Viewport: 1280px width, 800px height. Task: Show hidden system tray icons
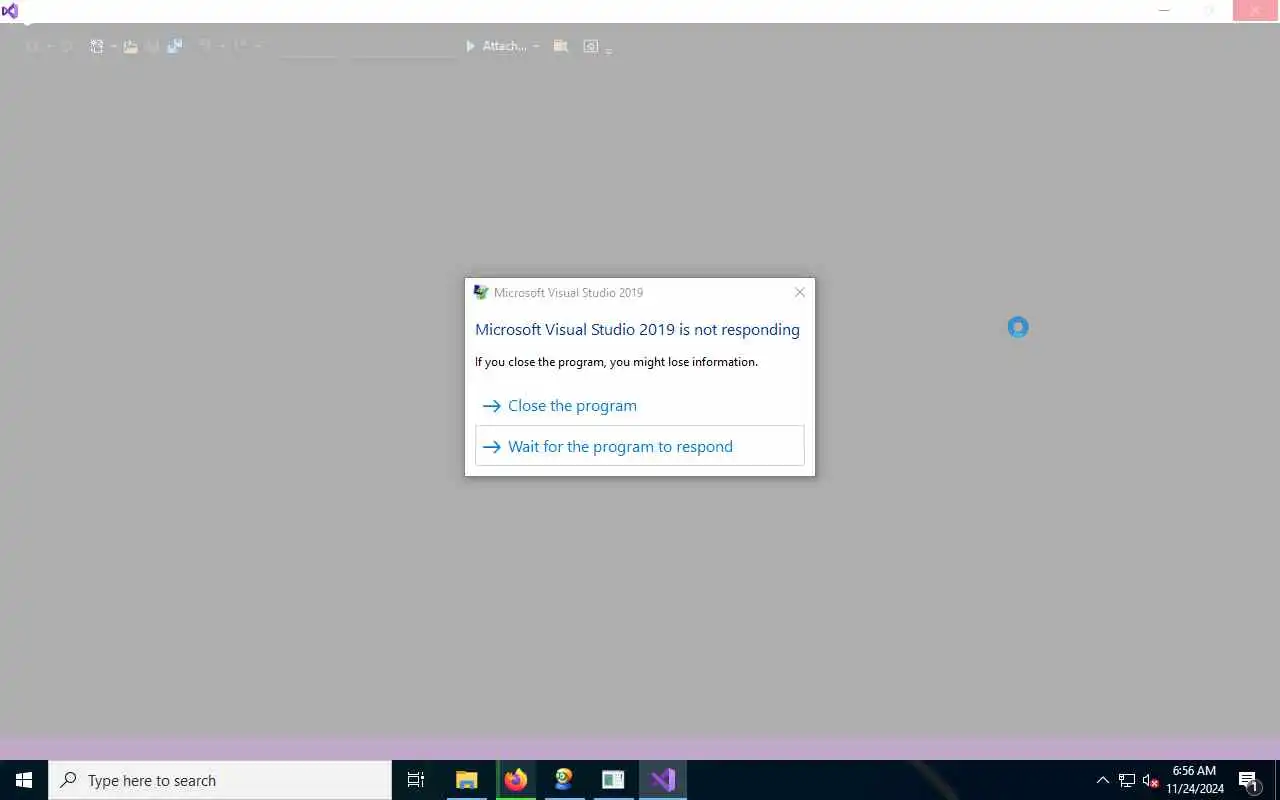coord(1103,780)
